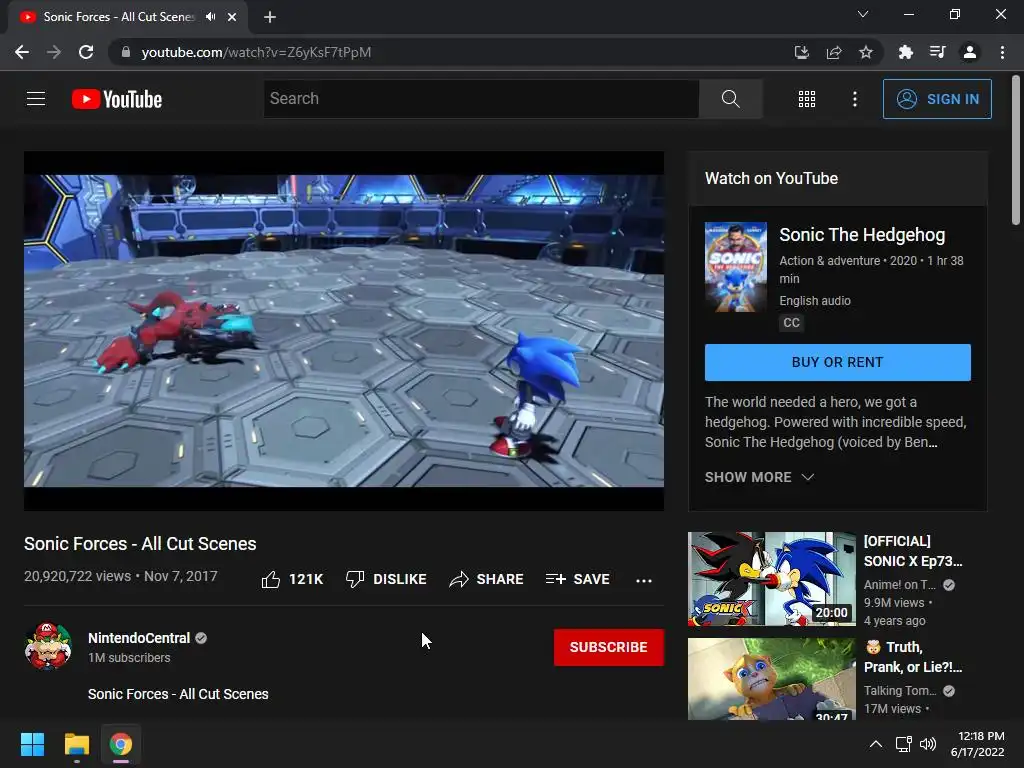The image size is (1024, 768).
Task: Open the Sonic The Hedgehog movie poster
Action: coord(735,267)
